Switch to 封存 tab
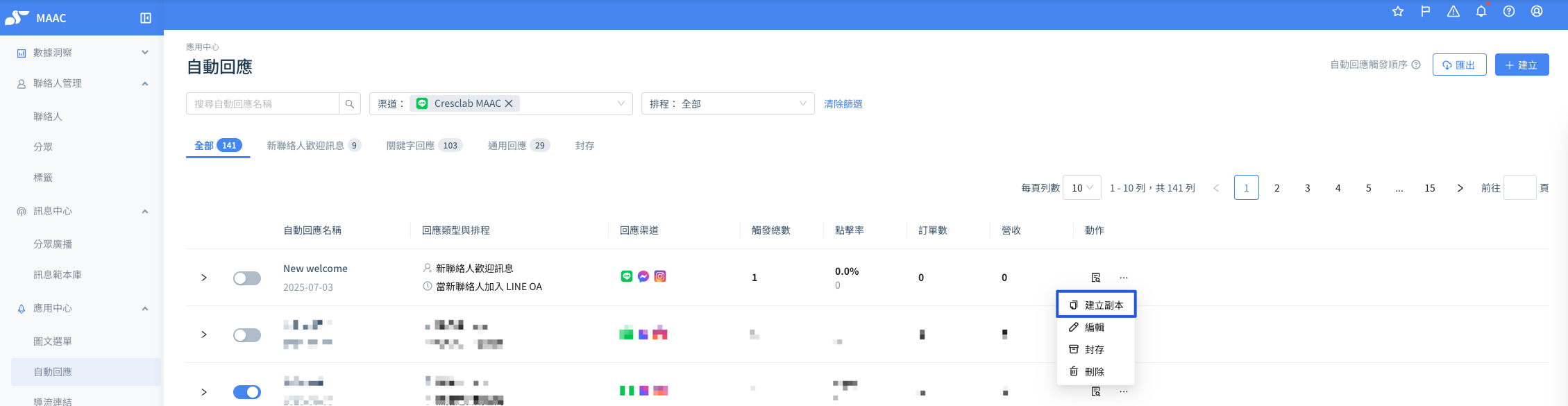Viewport: 1568px width, 406px height. pyautogui.click(x=585, y=145)
